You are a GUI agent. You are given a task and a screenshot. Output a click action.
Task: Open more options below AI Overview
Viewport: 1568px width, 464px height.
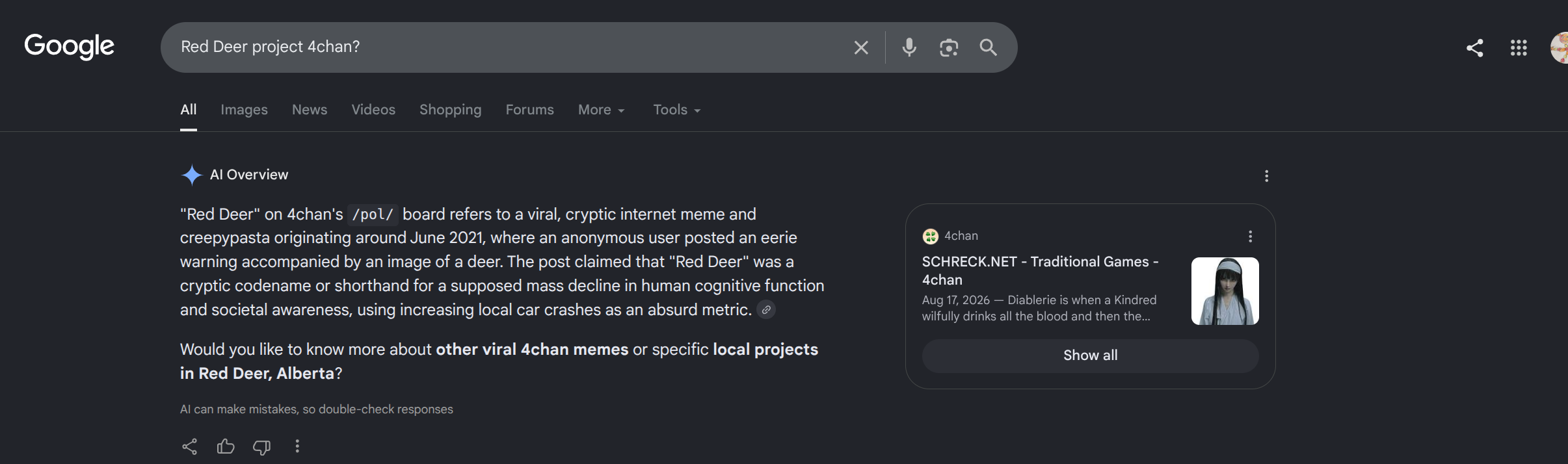tap(297, 446)
